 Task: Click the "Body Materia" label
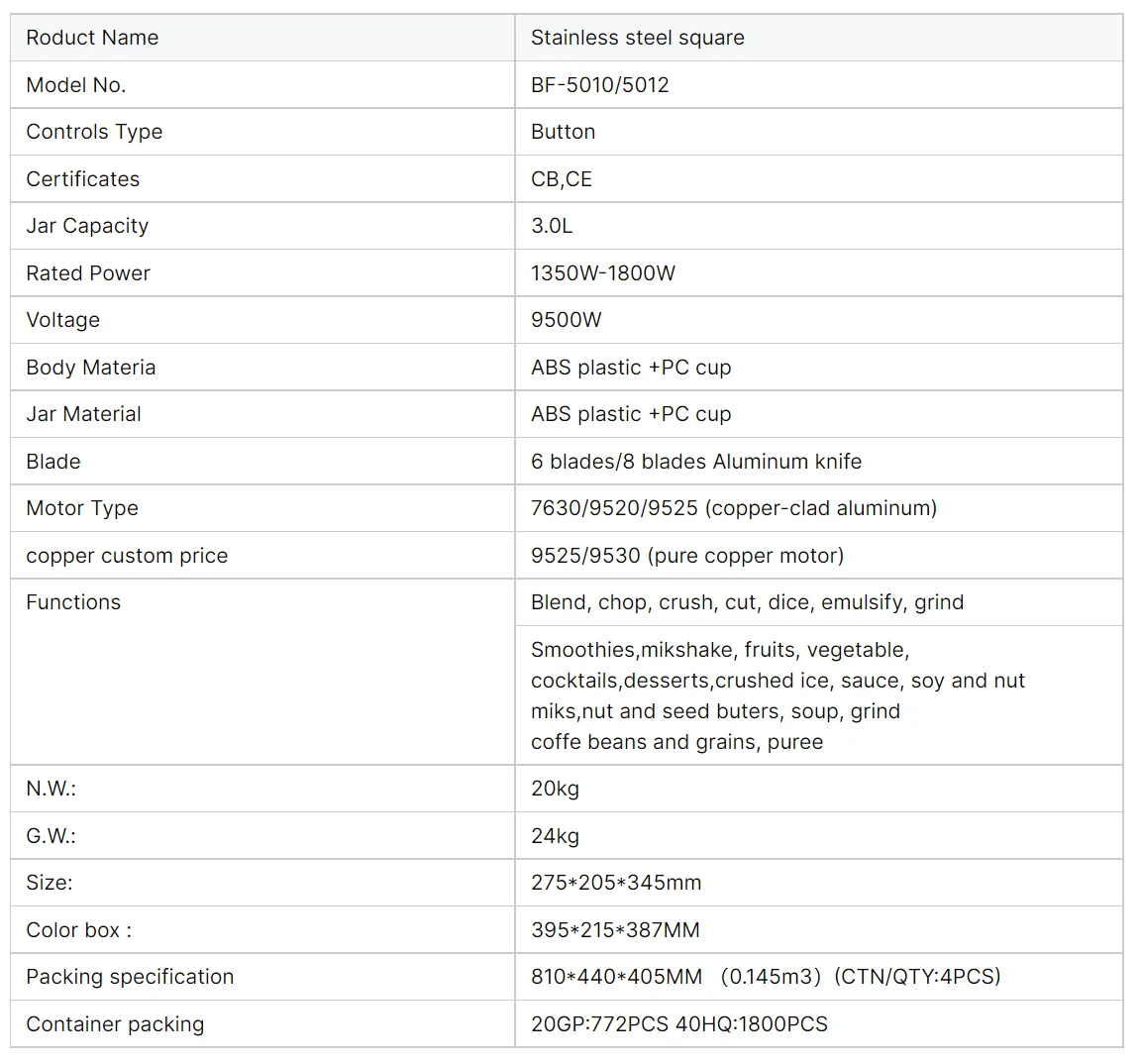[90, 368]
